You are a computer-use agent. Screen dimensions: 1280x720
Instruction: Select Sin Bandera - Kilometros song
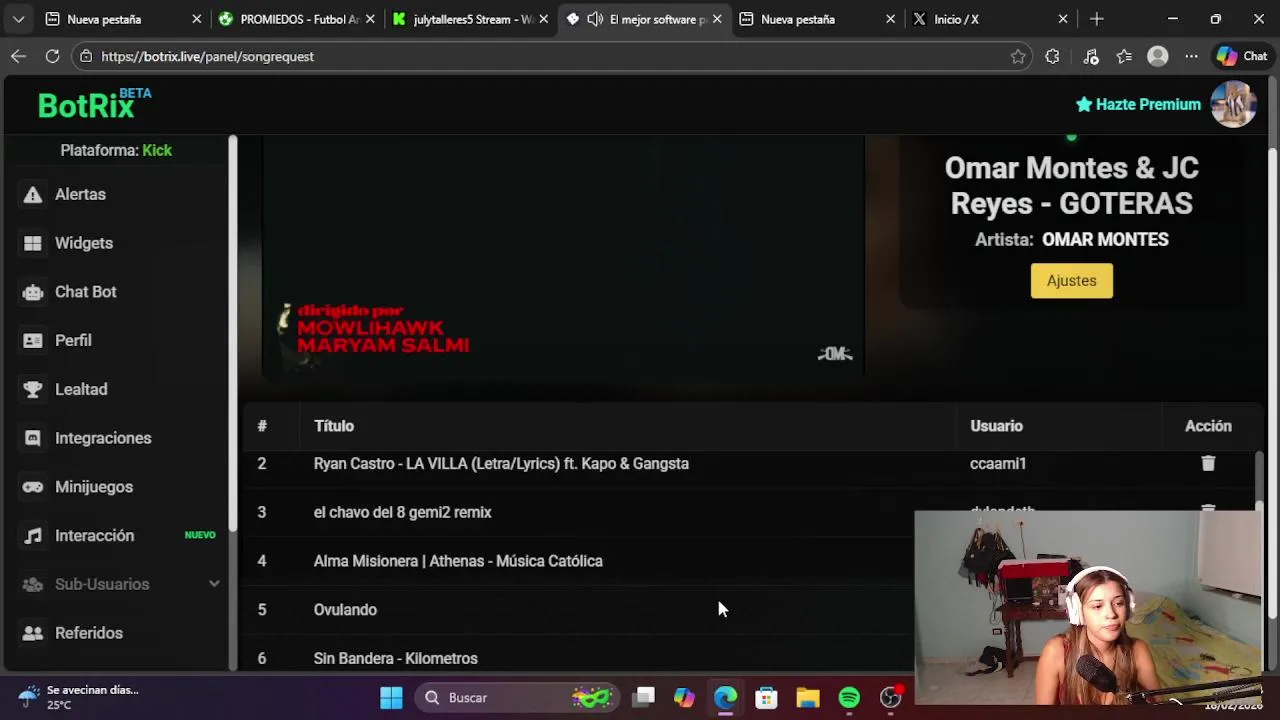point(396,659)
